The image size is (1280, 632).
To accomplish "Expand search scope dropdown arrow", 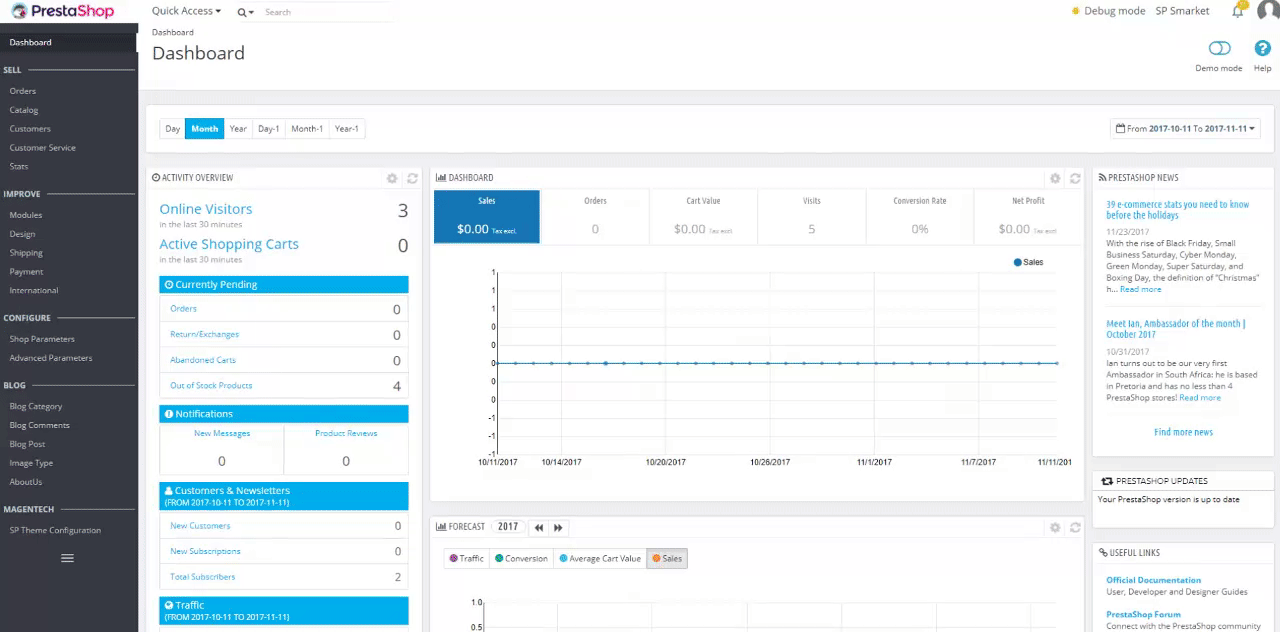I will [245, 12].
